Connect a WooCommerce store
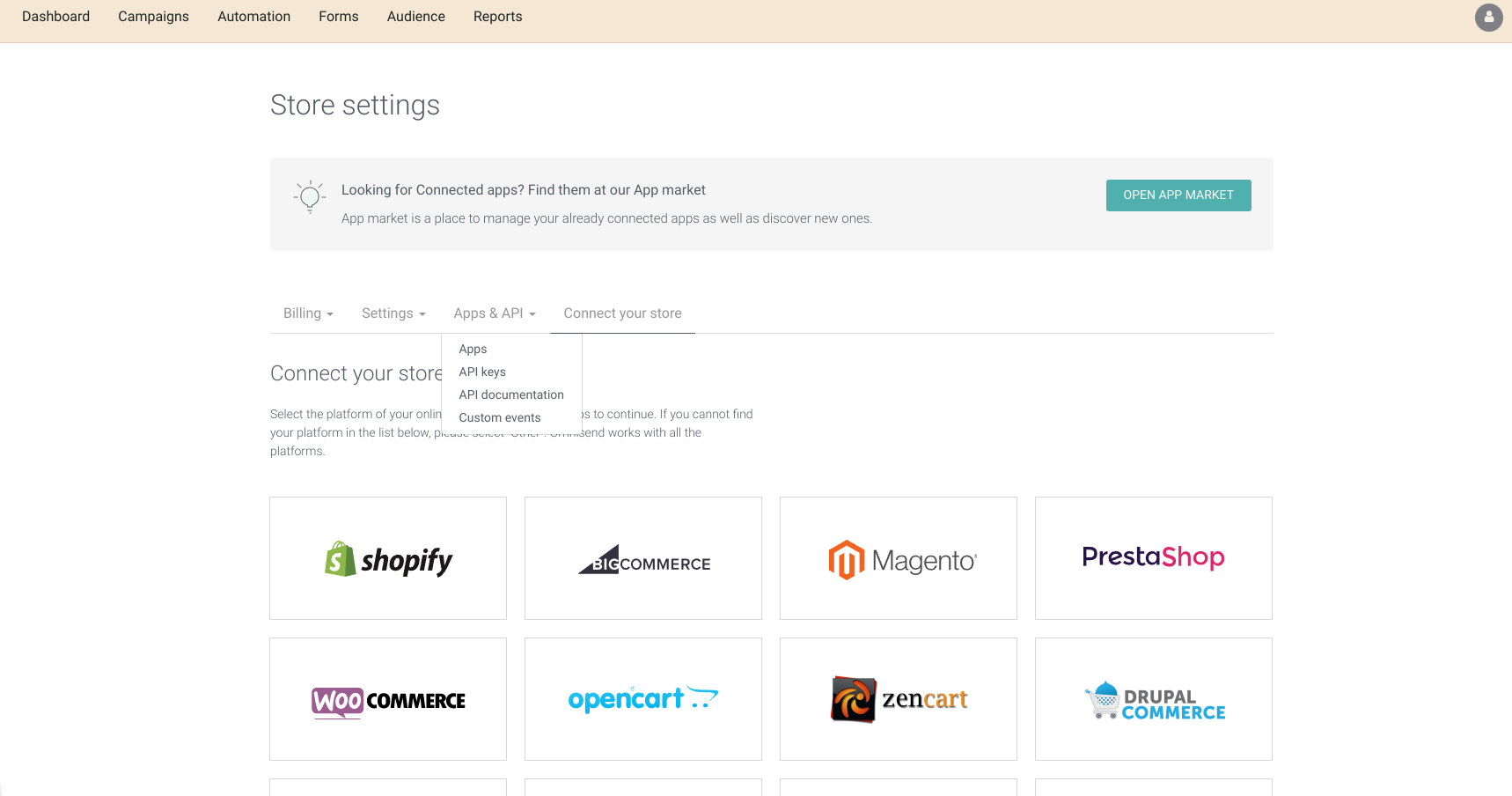Viewport: 1512px width, 796px height. coord(387,699)
